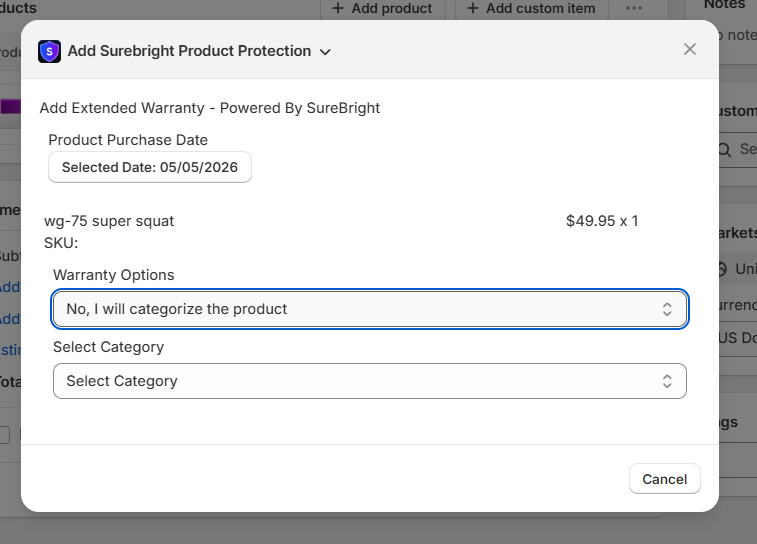Open the Select Category dropdown
This screenshot has height=544, width=757.
pos(369,381)
